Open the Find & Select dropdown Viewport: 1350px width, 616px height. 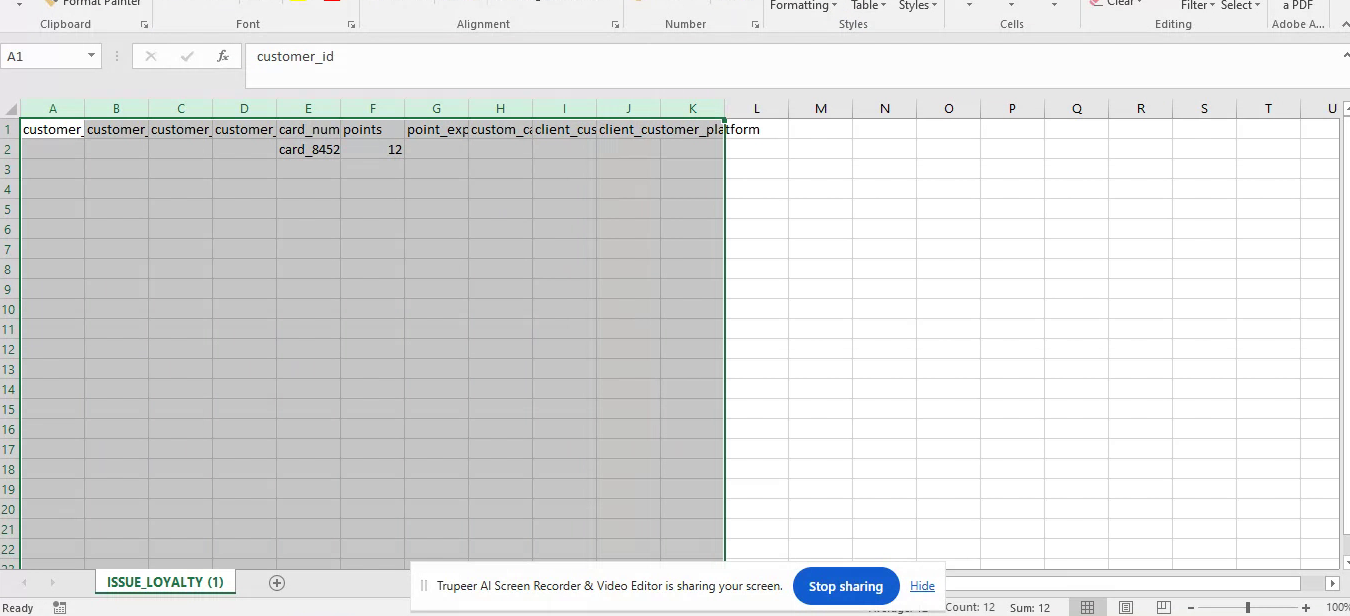(1240, 5)
